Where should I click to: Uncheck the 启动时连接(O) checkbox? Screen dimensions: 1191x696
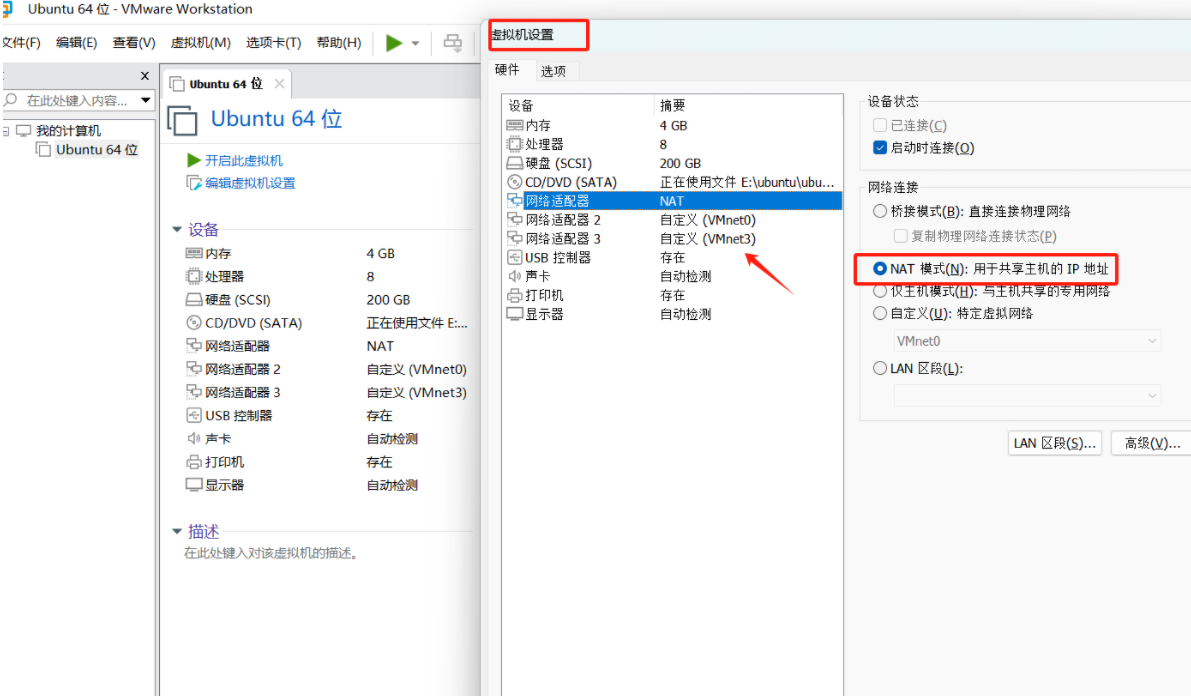[880, 147]
